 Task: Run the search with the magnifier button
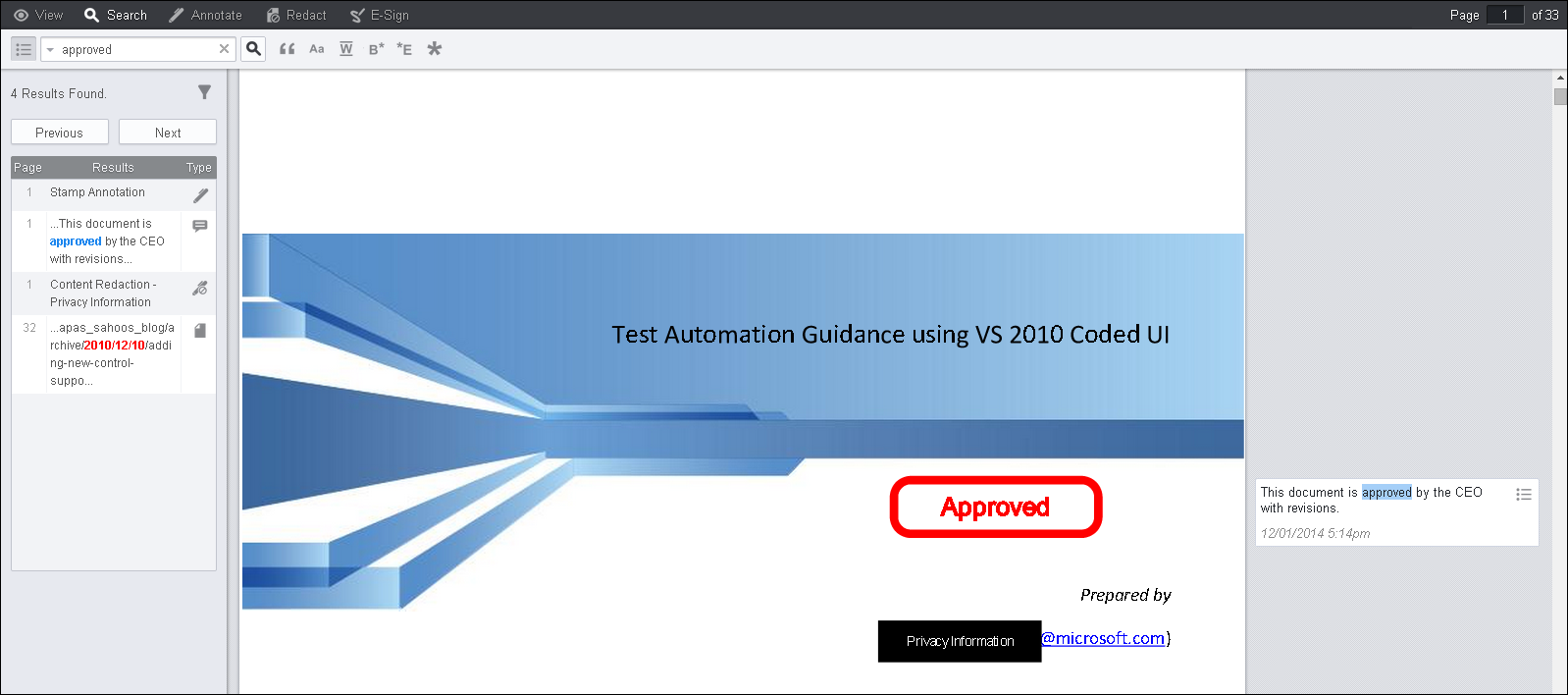(x=253, y=49)
